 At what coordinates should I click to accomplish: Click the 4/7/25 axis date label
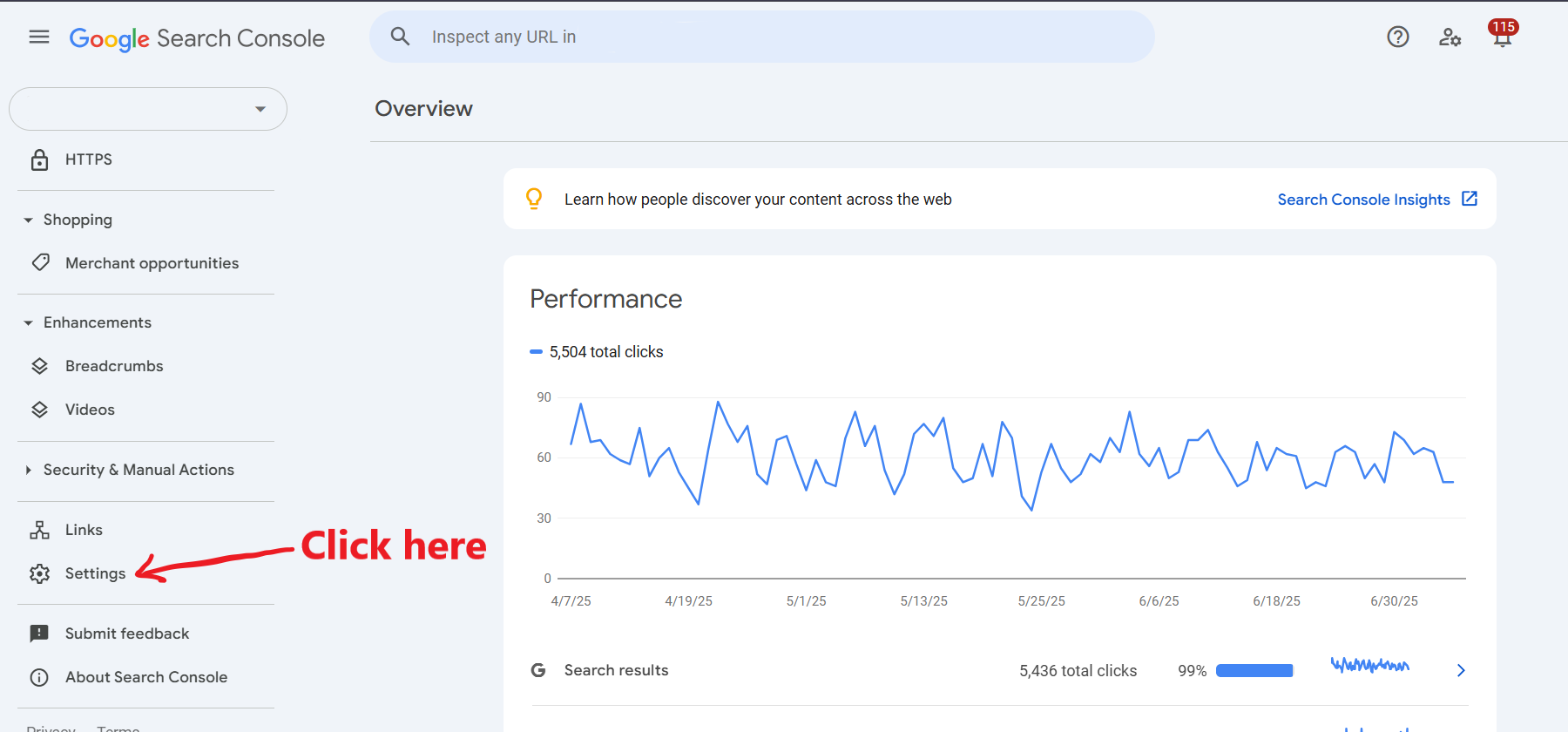[571, 601]
